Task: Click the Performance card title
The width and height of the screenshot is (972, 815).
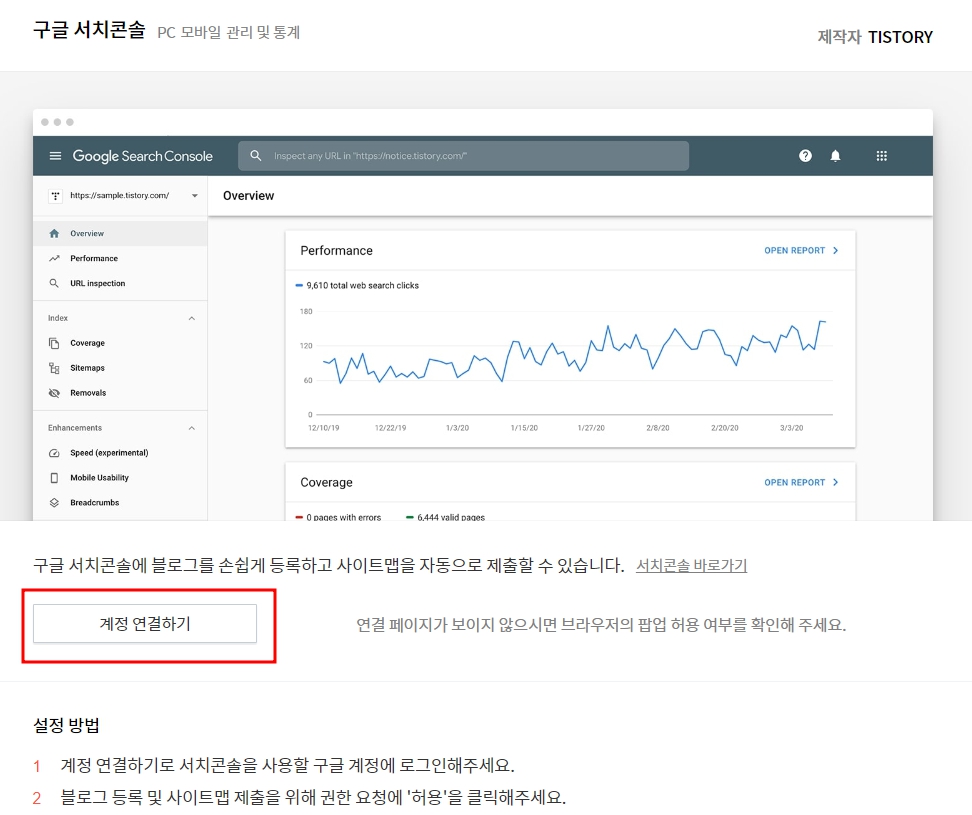Action: pos(337,250)
